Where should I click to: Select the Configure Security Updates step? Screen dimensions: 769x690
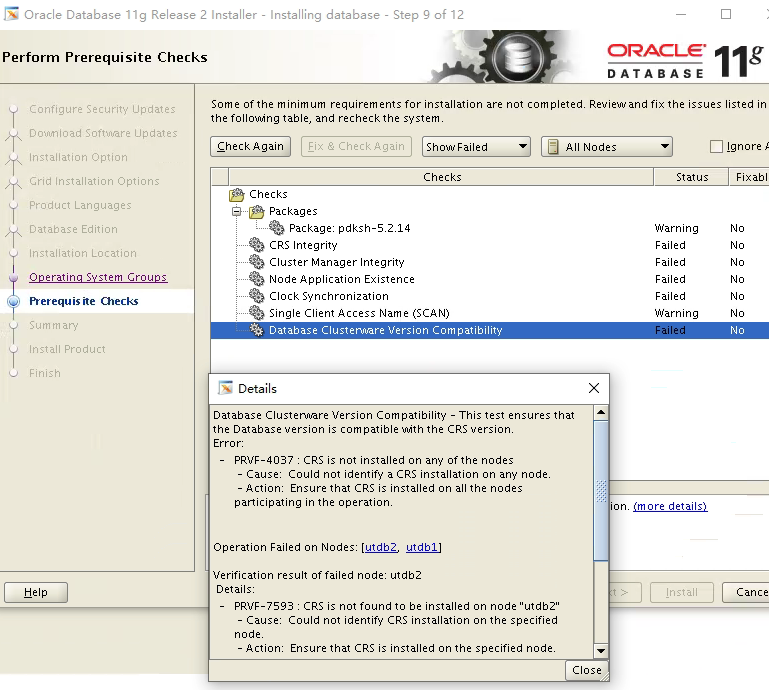pyautogui.click(x=102, y=109)
